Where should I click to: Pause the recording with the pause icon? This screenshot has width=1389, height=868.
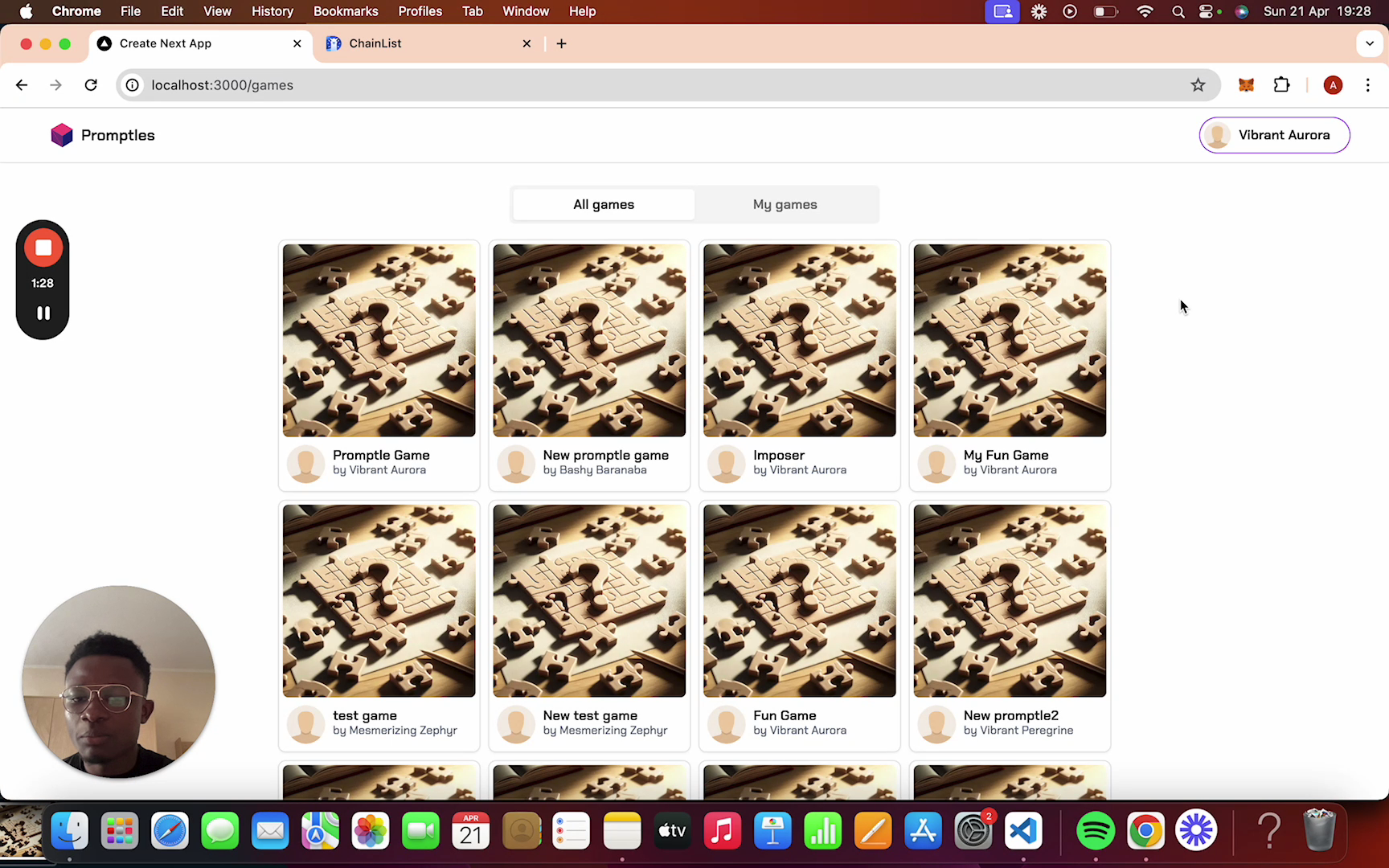(x=43, y=313)
